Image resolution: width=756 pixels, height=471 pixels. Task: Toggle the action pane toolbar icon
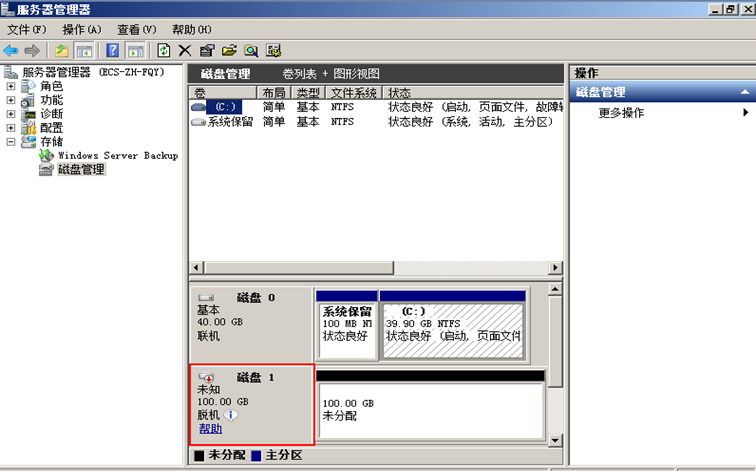click(135, 50)
